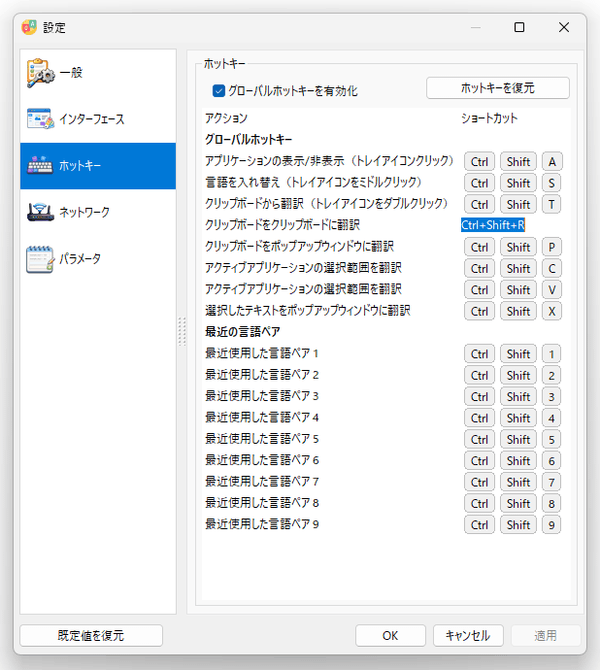This screenshot has height=670, width=600.
Task: Maximize the 設定 window
Action: coord(519,27)
